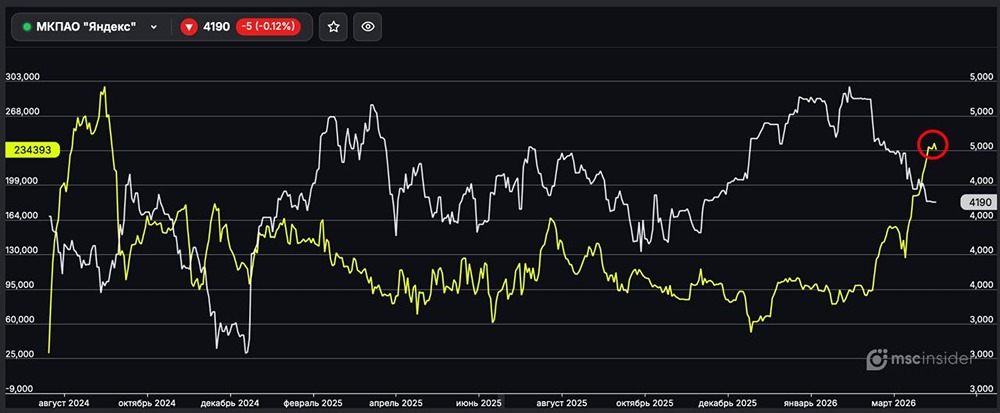Click the декабрь 2024 date label
The image size is (1000, 413).
tap(231, 402)
